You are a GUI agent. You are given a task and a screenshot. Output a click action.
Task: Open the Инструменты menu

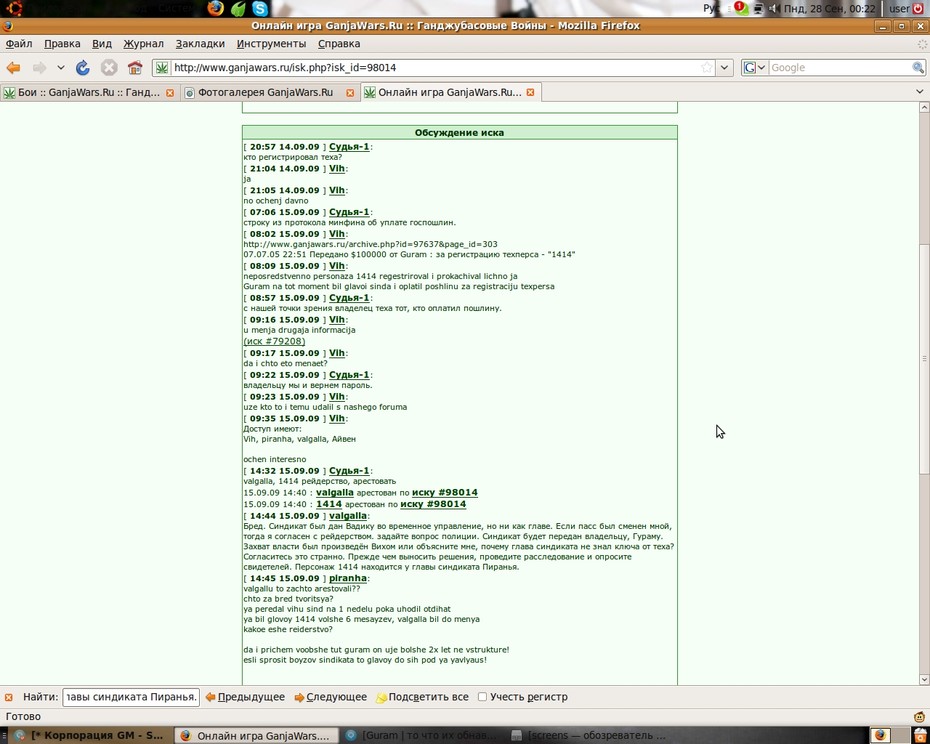pos(271,44)
